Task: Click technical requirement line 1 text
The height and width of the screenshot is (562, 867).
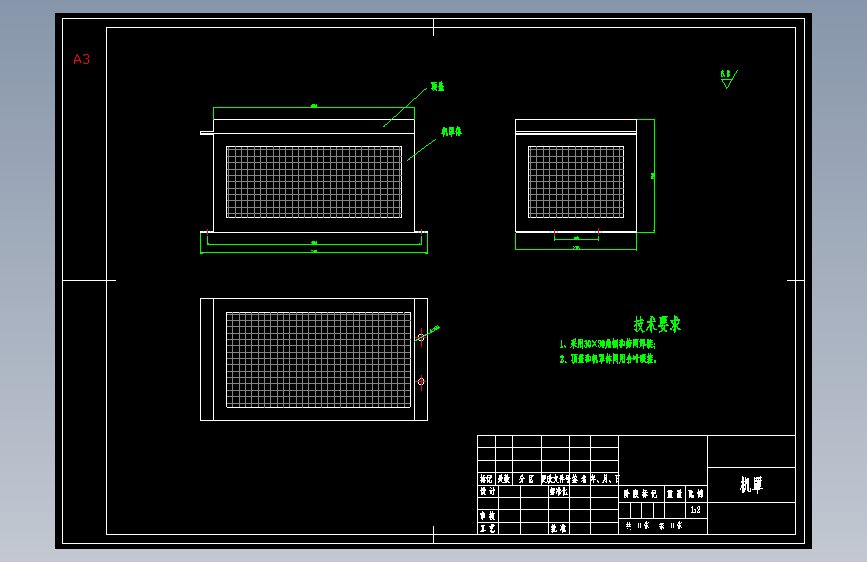Action: 608,344
